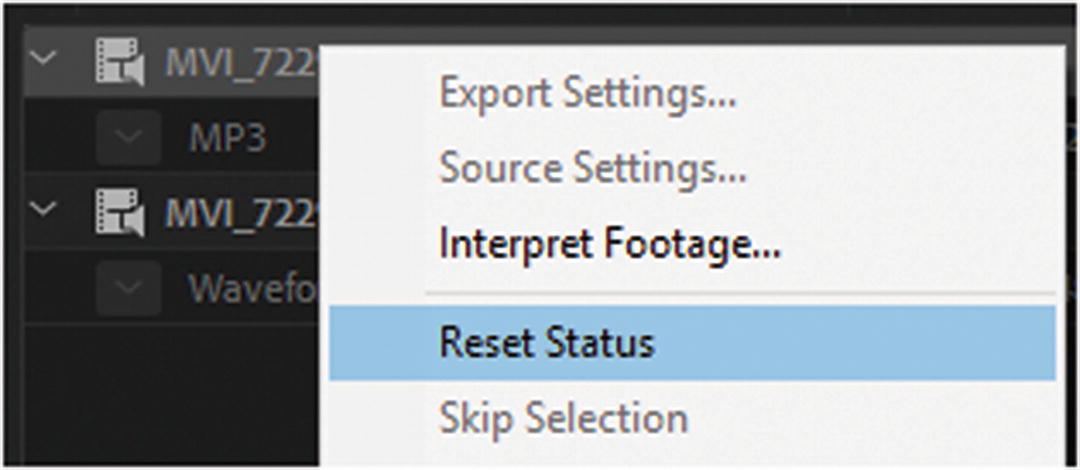Choose Export Settings... from the context menu
Screen dimensions: 1080x470
coord(588,94)
